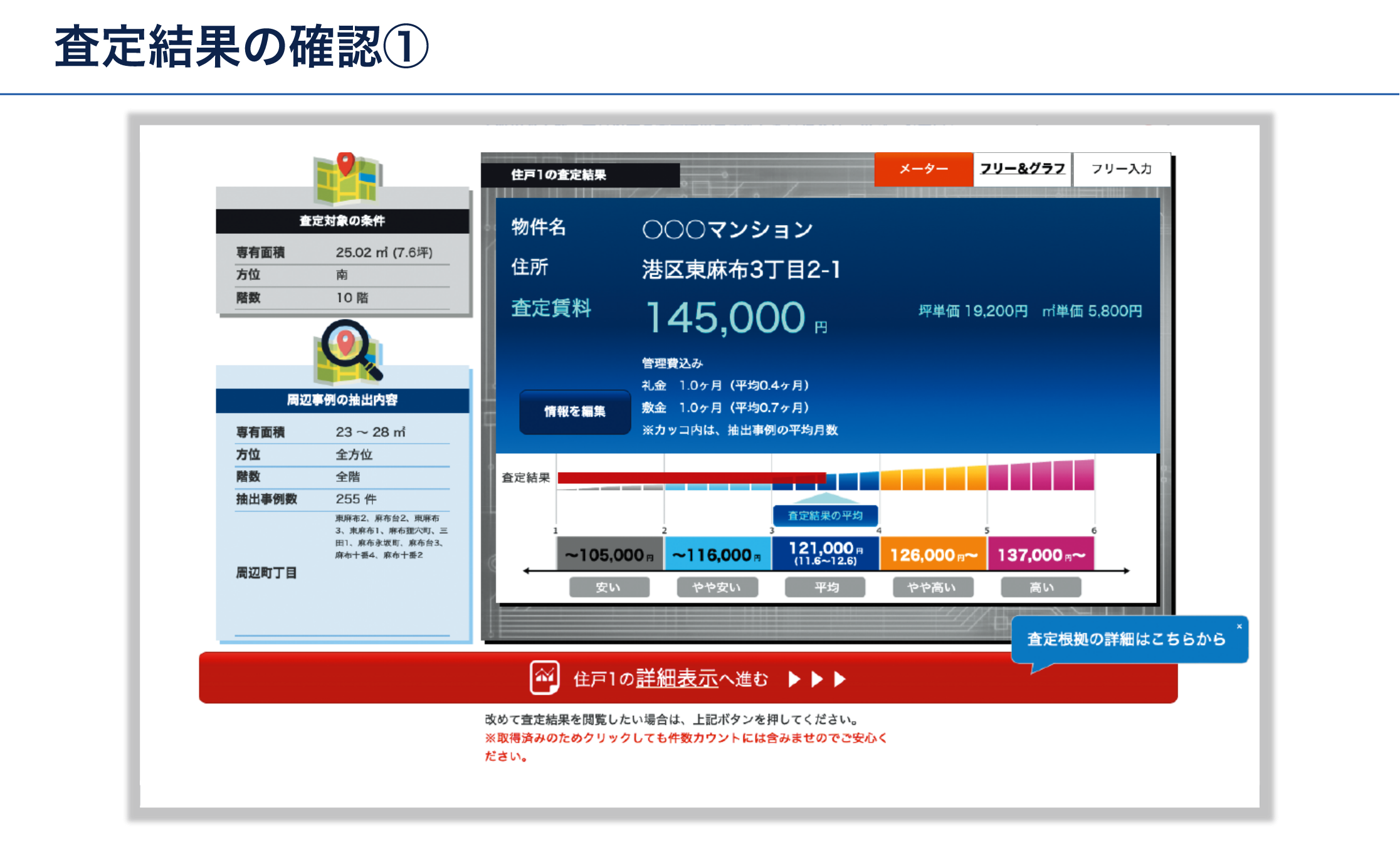The width and height of the screenshot is (1400, 855).
Task: Select the 平均 label button
Action: point(825,587)
